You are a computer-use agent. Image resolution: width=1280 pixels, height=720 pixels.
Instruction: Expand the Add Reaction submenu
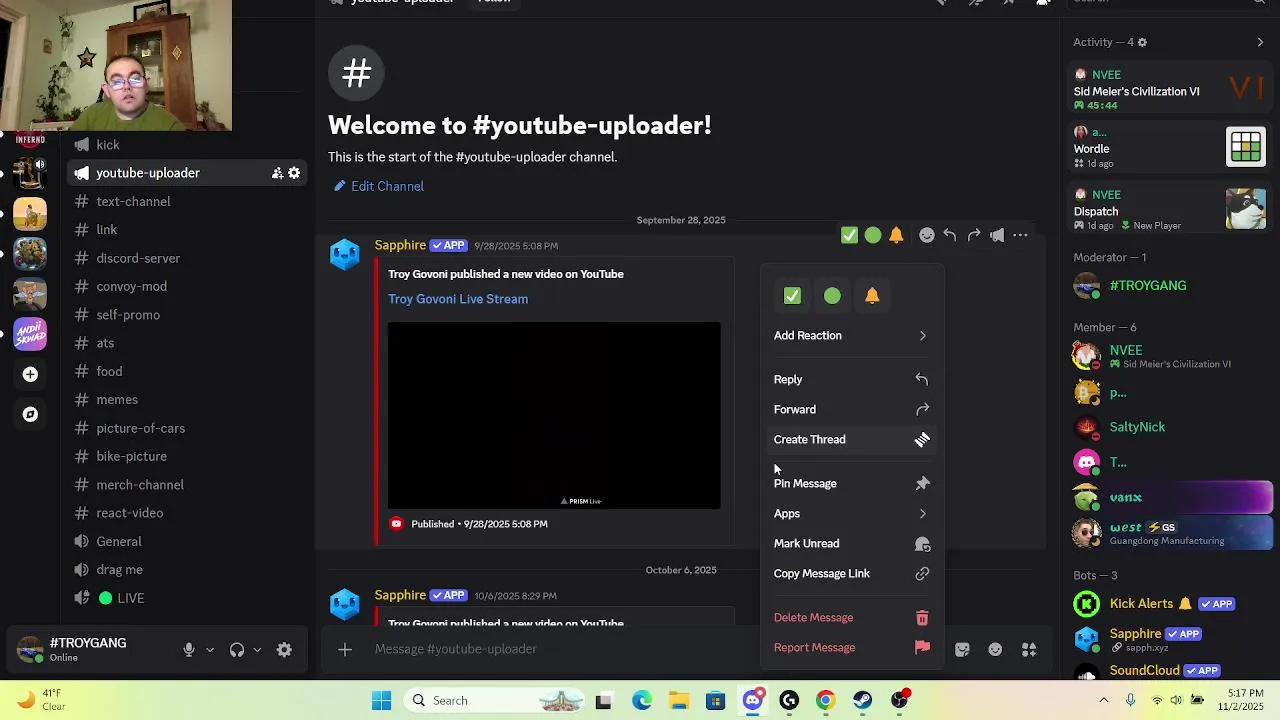coord(851,336)
